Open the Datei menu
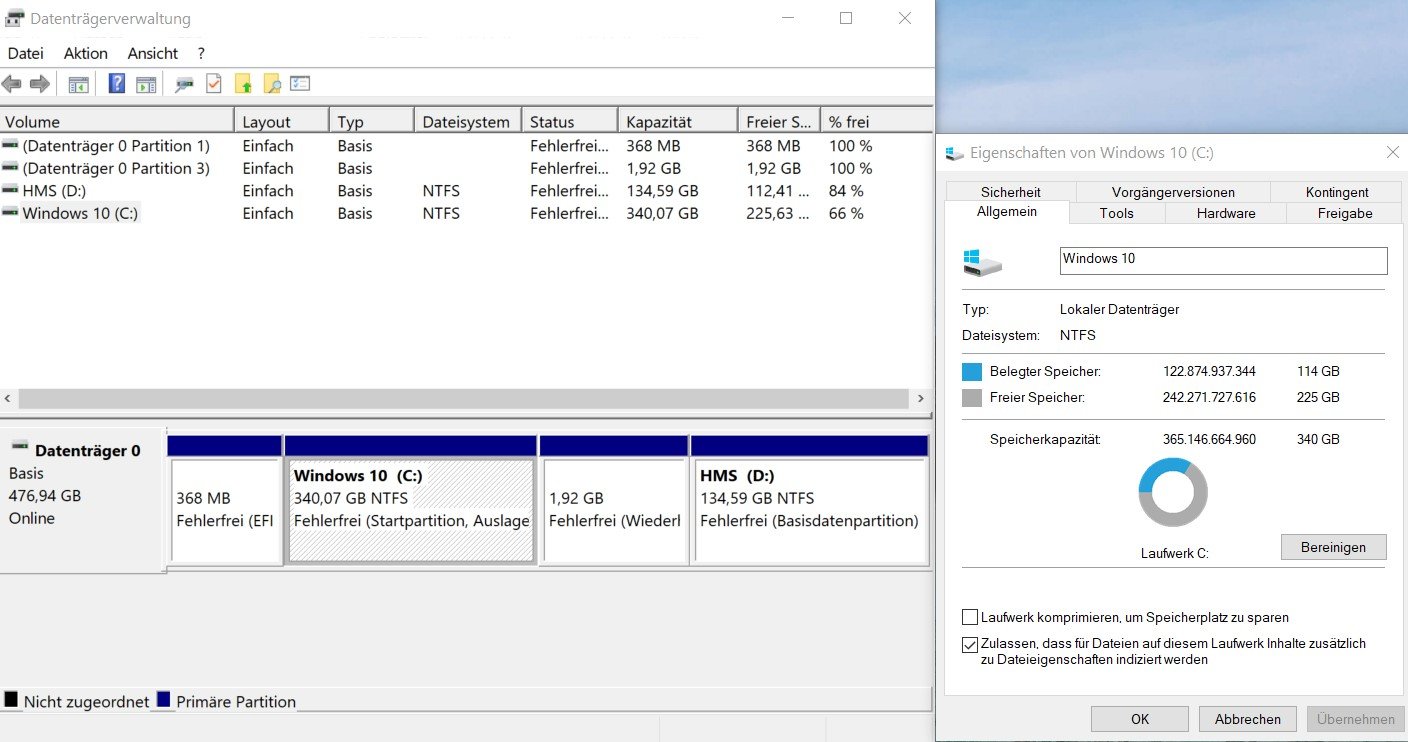This screenshot has height=742, width=1408. click(x=26, y=53)
